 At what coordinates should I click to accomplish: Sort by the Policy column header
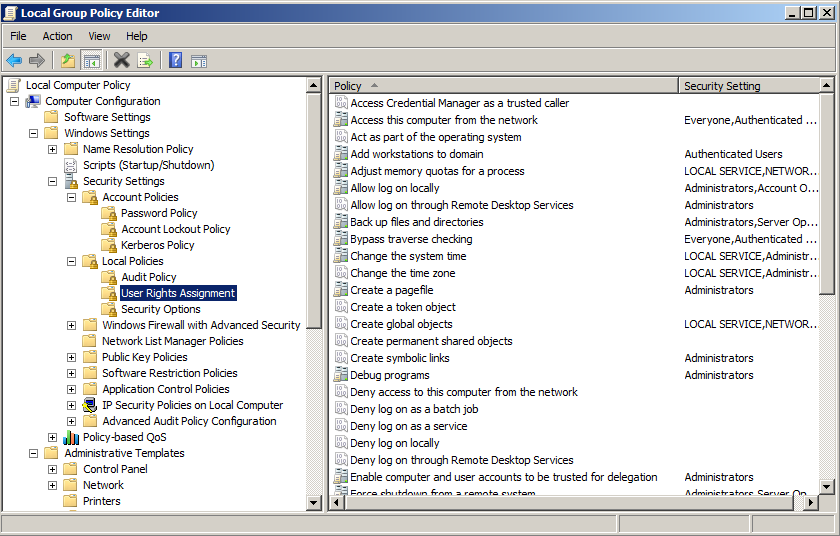504,86
